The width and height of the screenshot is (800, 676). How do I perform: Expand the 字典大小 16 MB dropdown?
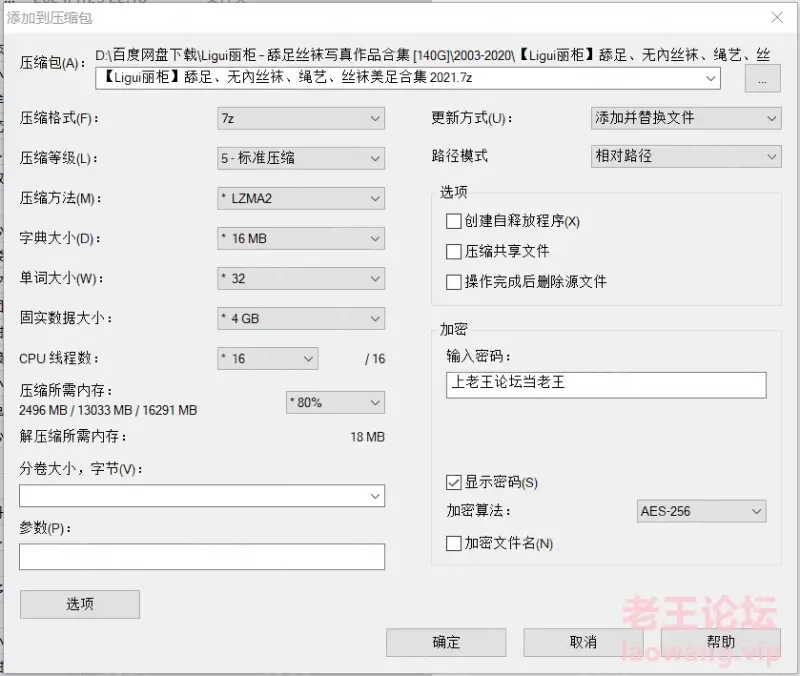301,238
